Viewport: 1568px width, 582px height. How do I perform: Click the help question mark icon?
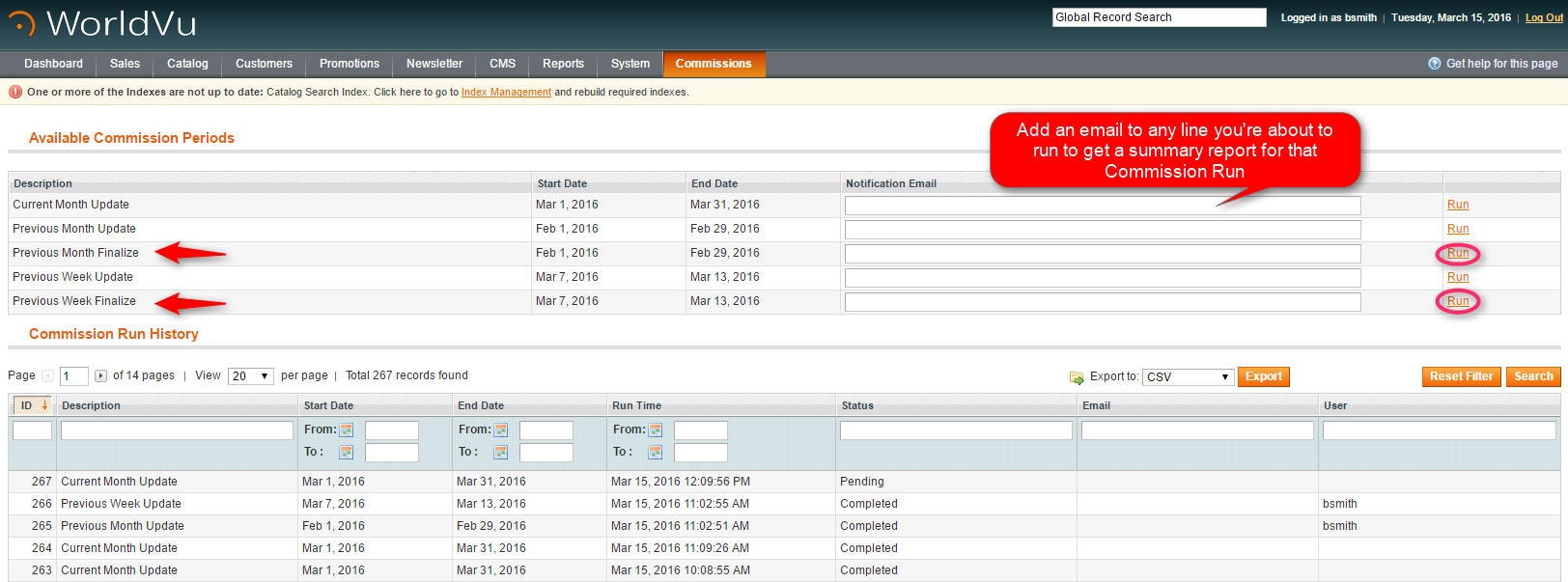pyautogui.click(x=1434, y=64)
